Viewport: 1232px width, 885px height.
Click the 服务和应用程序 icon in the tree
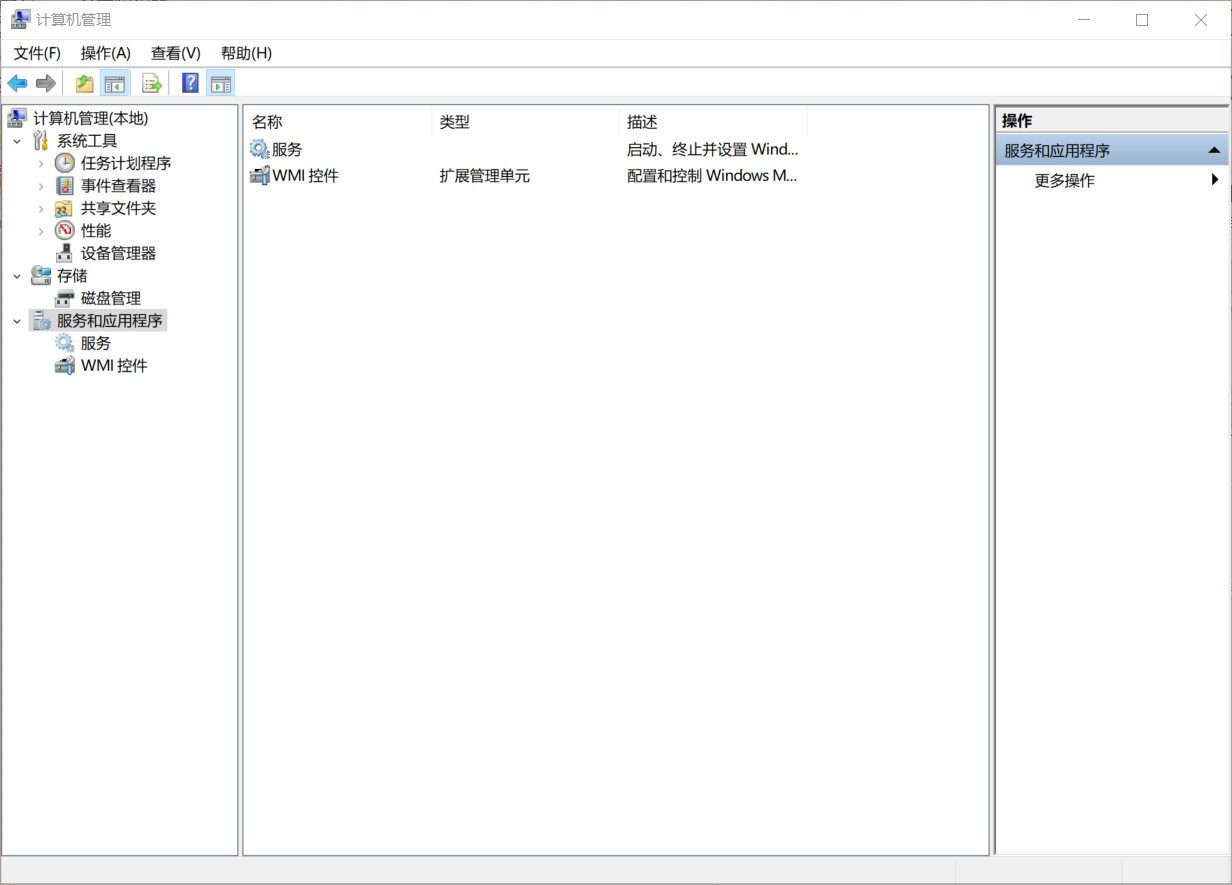(41, 321)
